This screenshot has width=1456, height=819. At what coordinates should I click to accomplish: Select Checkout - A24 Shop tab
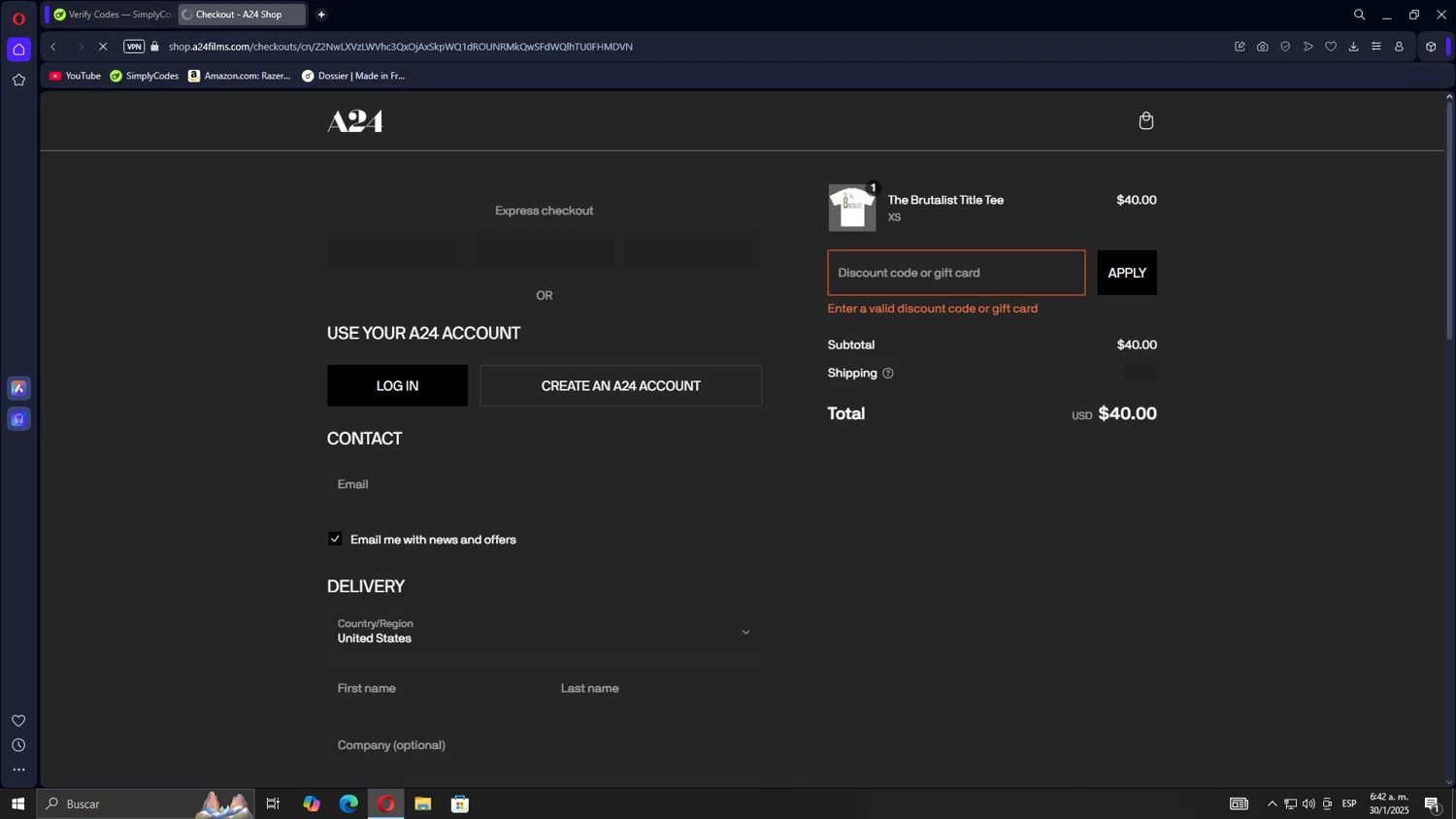(x=242, y=15)
